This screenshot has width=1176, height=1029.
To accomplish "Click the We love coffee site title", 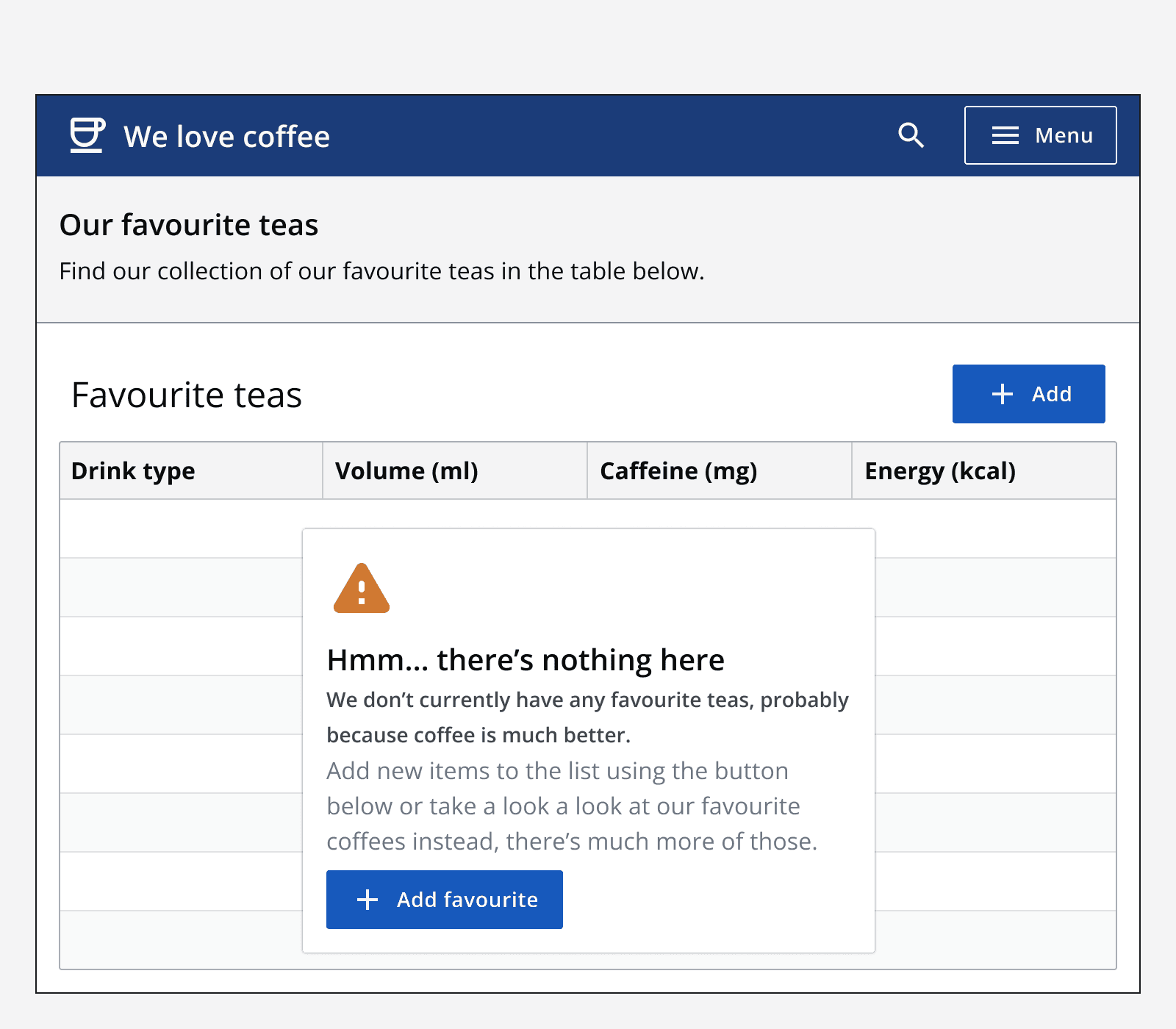I will 226,135.
